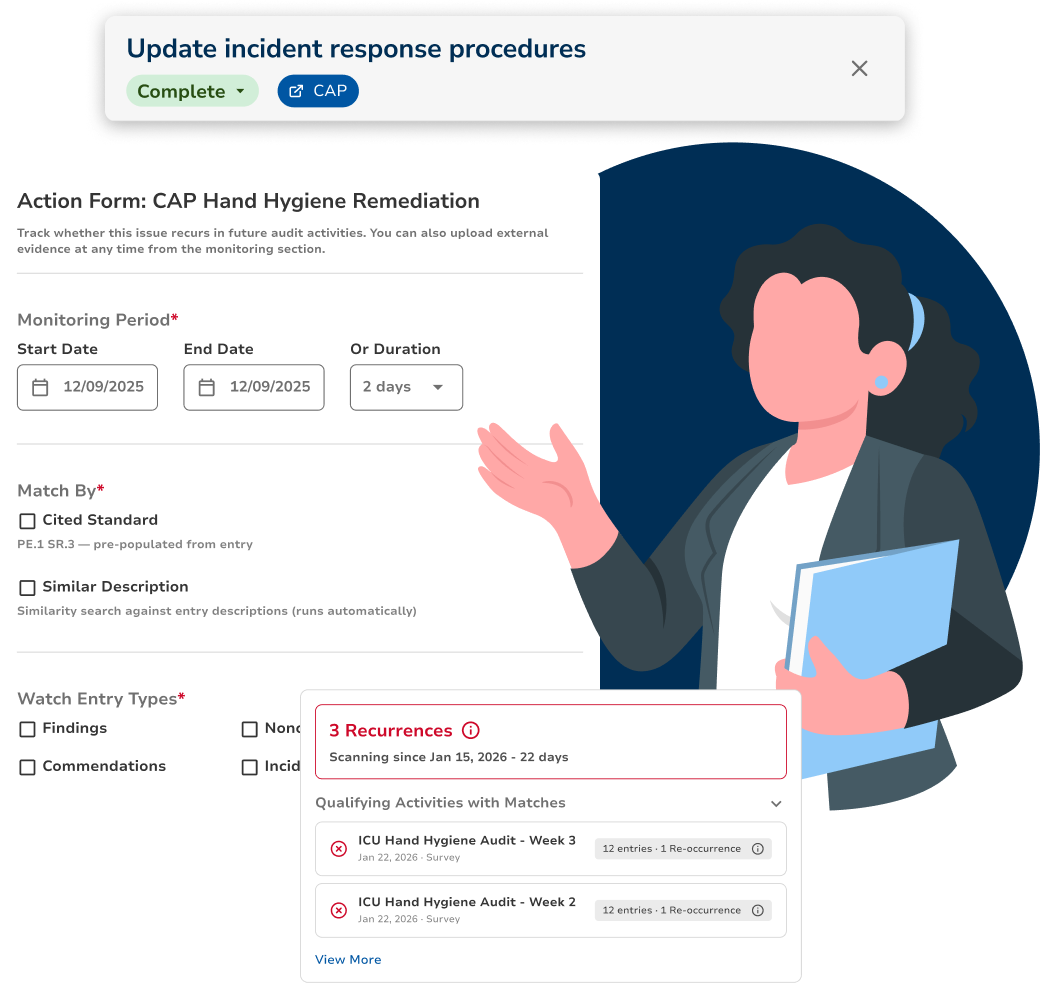Click info icon in Week 3 entries badge
Screen dimensions: 1040x983
[757, 849]
